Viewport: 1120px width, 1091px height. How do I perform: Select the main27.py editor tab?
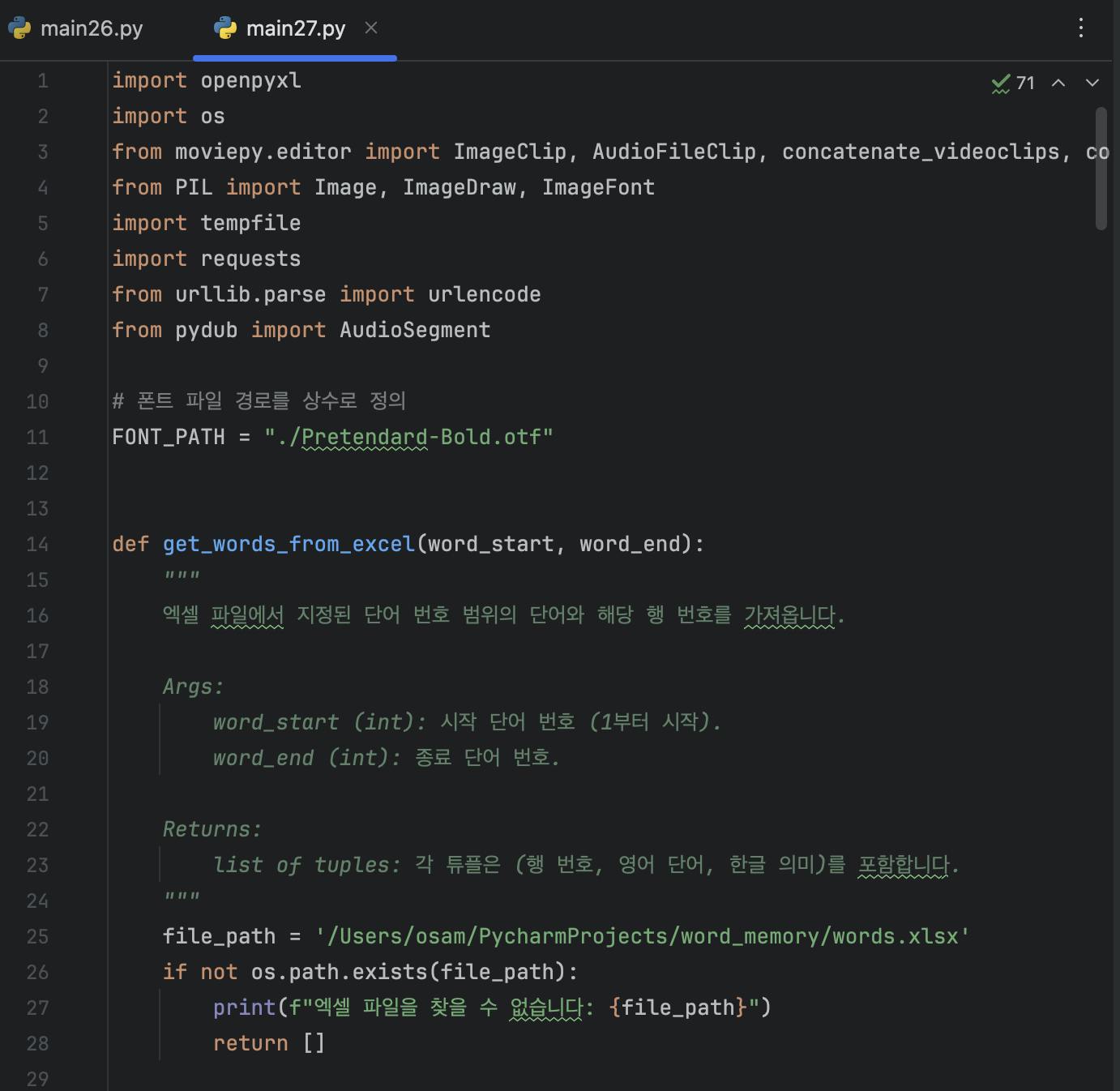click(x=295, y=28)
